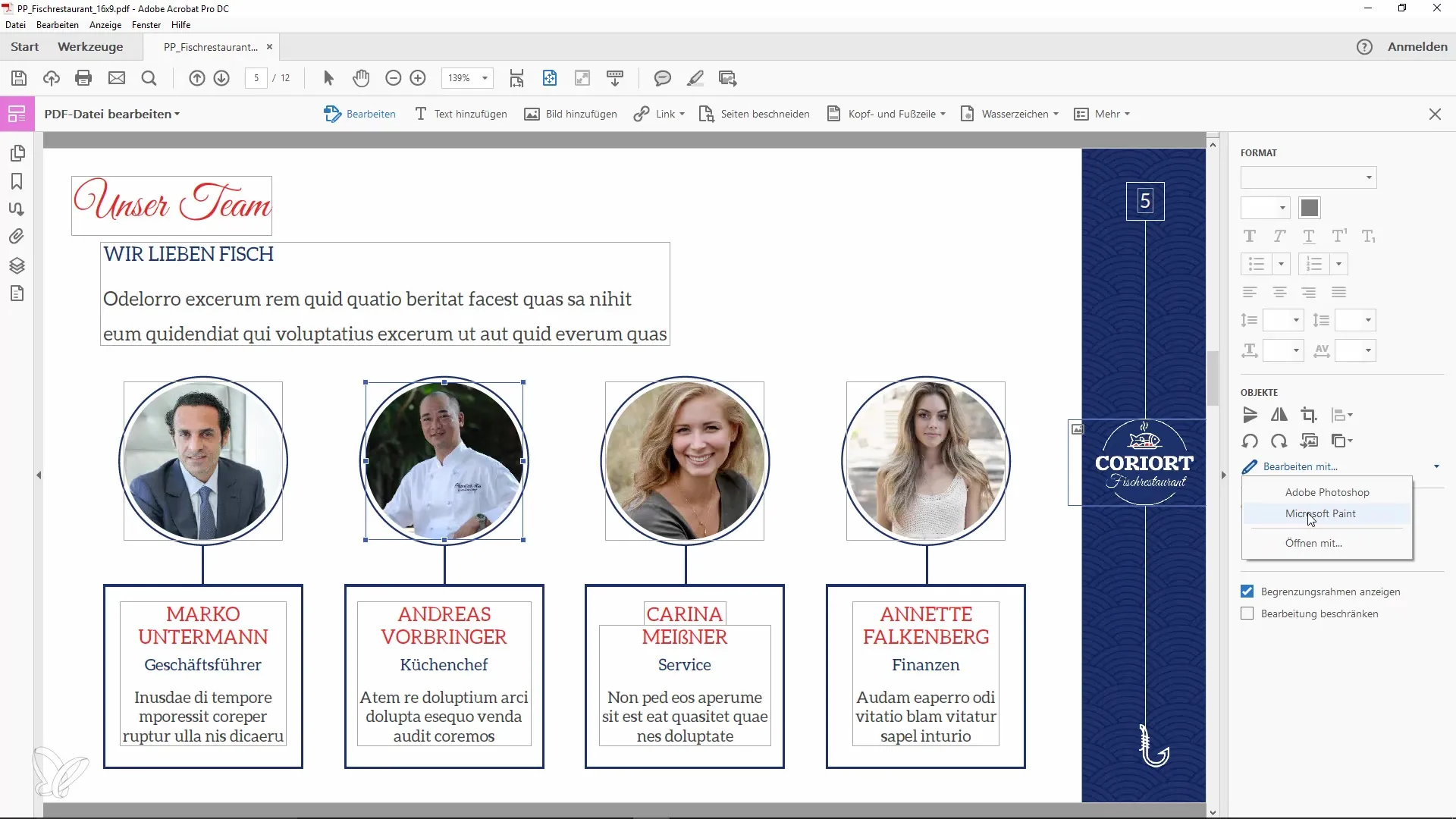The image size is (1456, 819).
Task: Switch to the Werkzeuge tab
Action: pos(90,46)
